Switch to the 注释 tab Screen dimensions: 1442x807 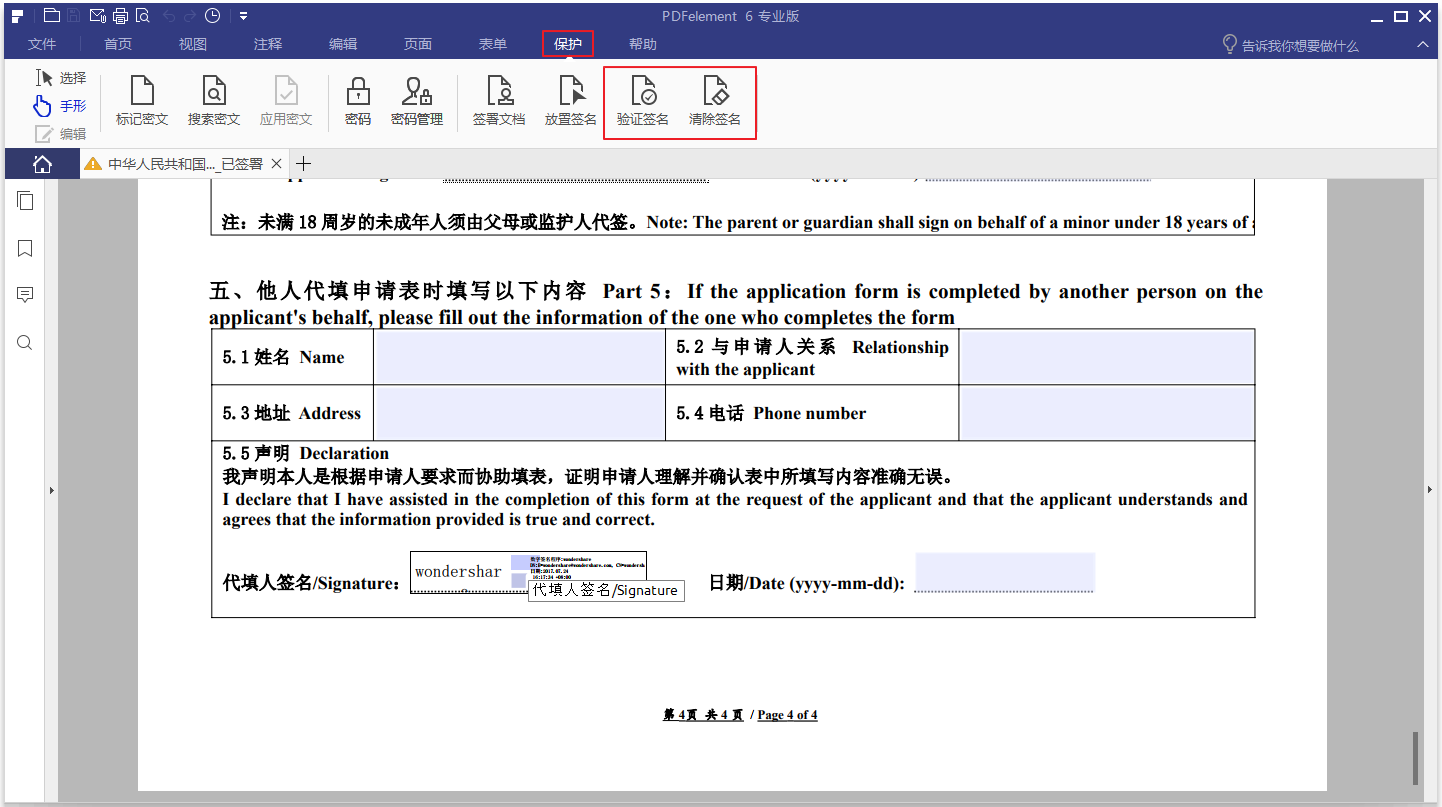[x=268, y=44]
